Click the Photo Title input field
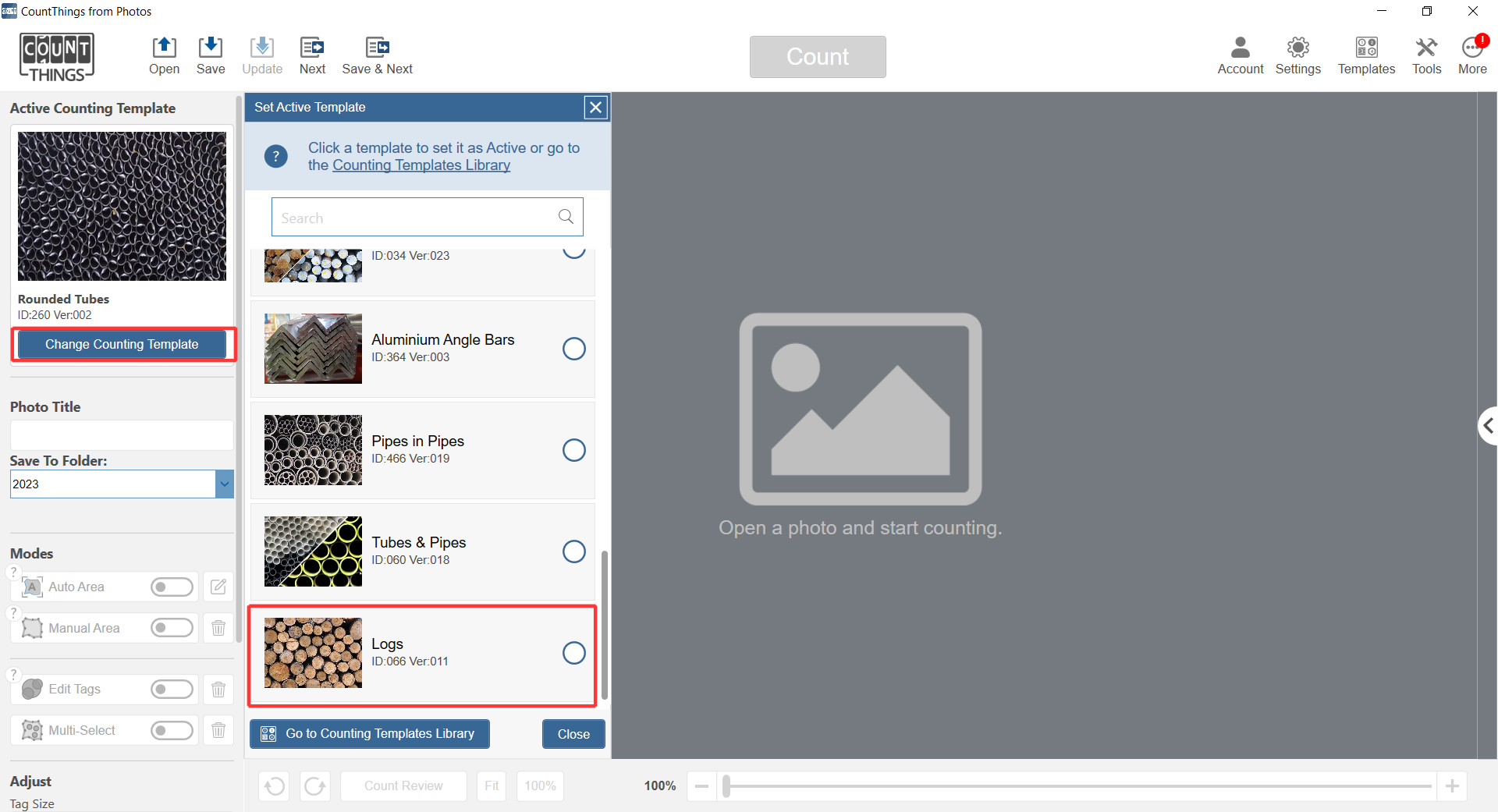Image resolution: width=1498 pixels, height=812 pixels. (122, 435)
